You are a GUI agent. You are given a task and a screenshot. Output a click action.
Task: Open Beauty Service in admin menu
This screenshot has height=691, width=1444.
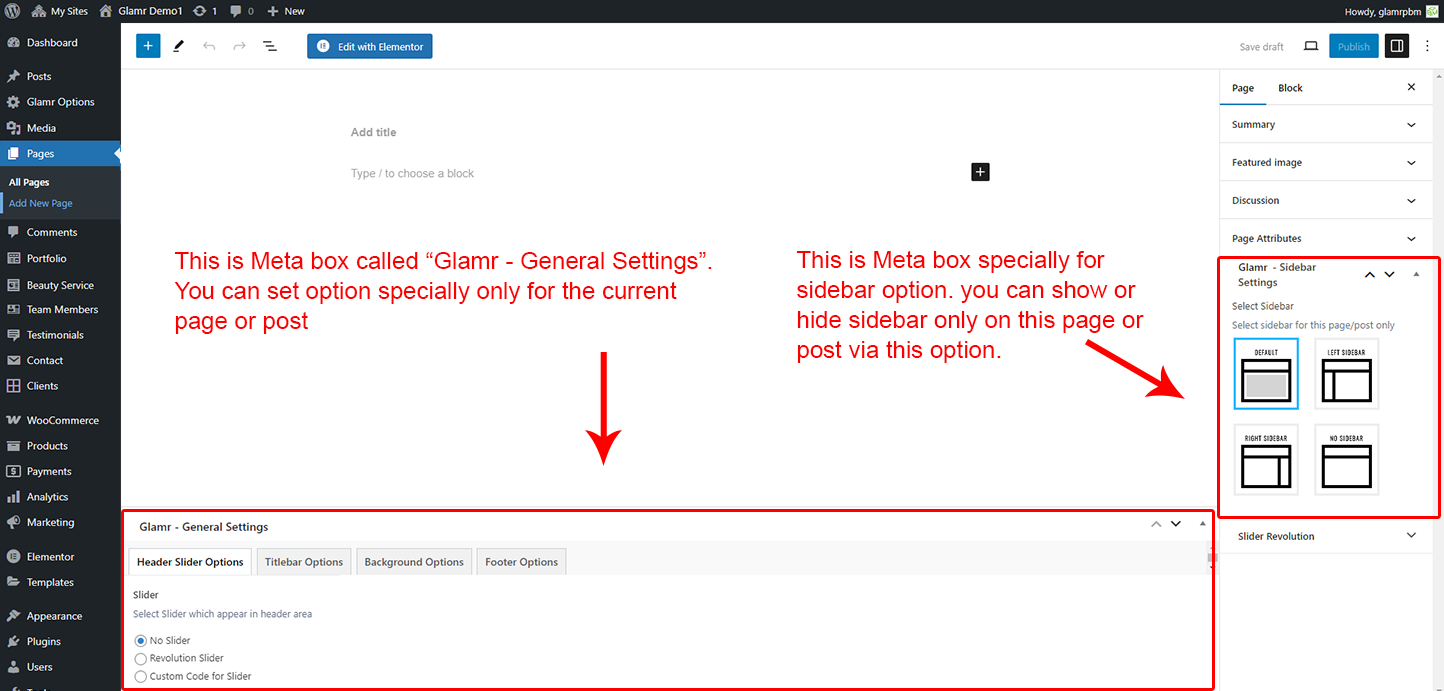point(60,285)
